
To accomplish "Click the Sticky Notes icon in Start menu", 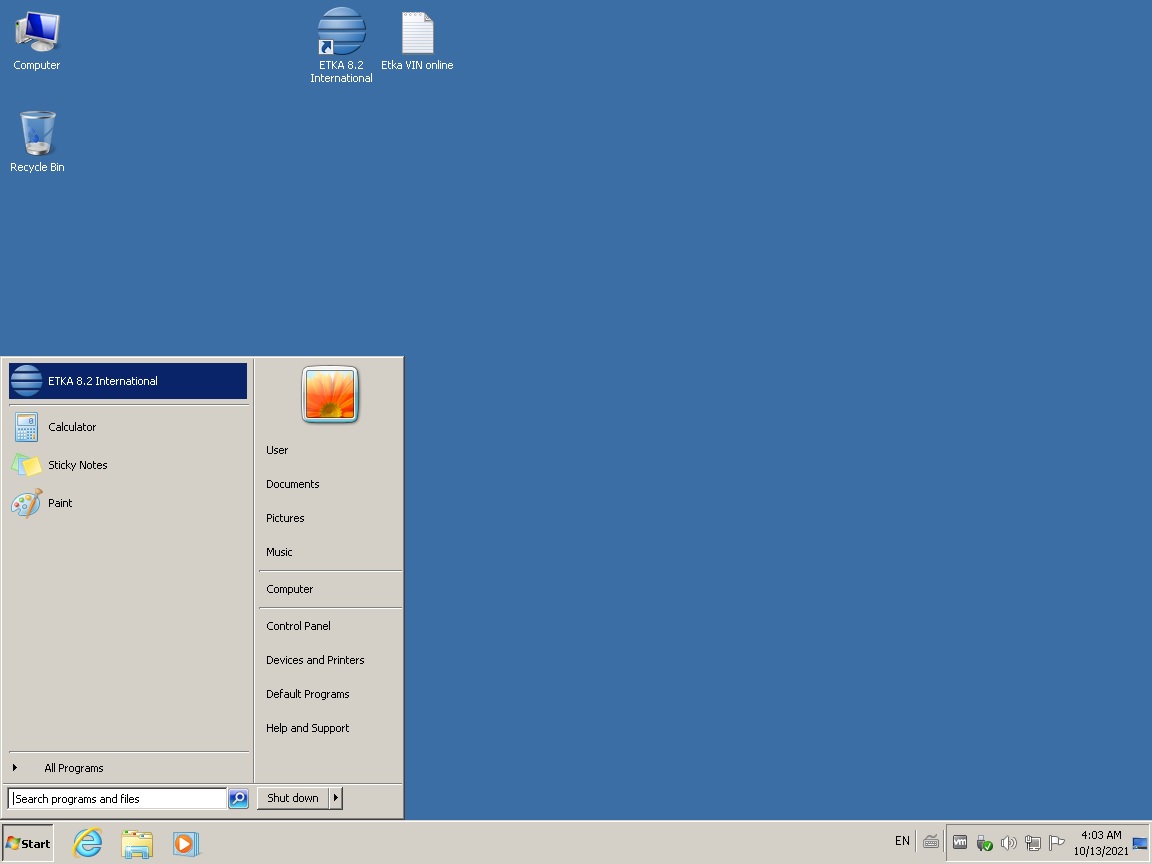I will pos(26,465).
